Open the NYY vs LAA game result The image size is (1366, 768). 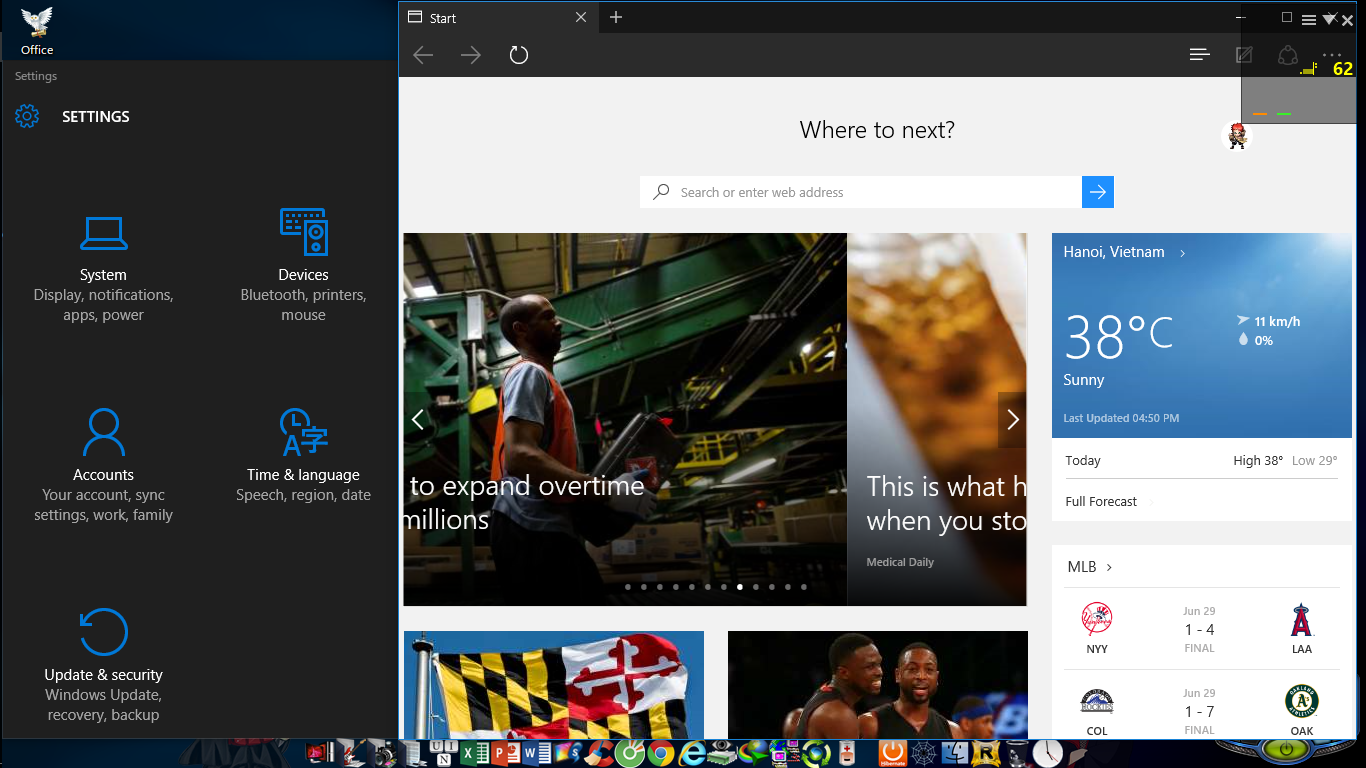click(1199, 630)
